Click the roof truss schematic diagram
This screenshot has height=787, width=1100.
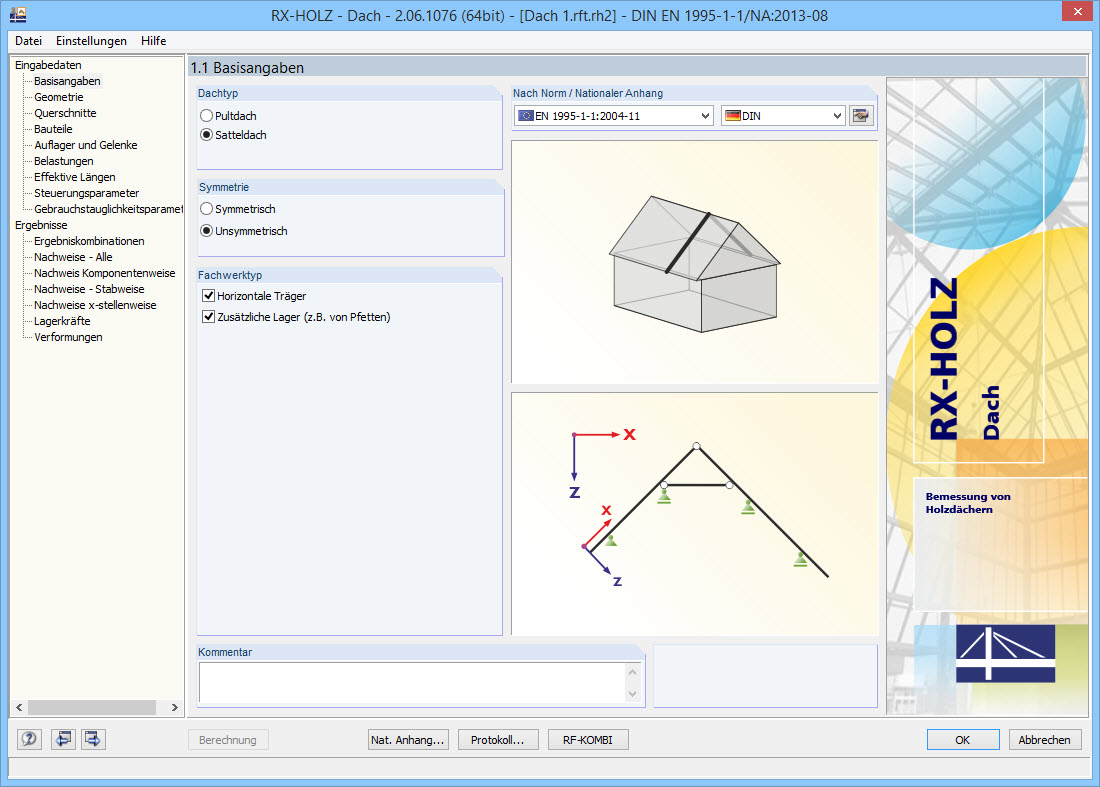(695, 514)
